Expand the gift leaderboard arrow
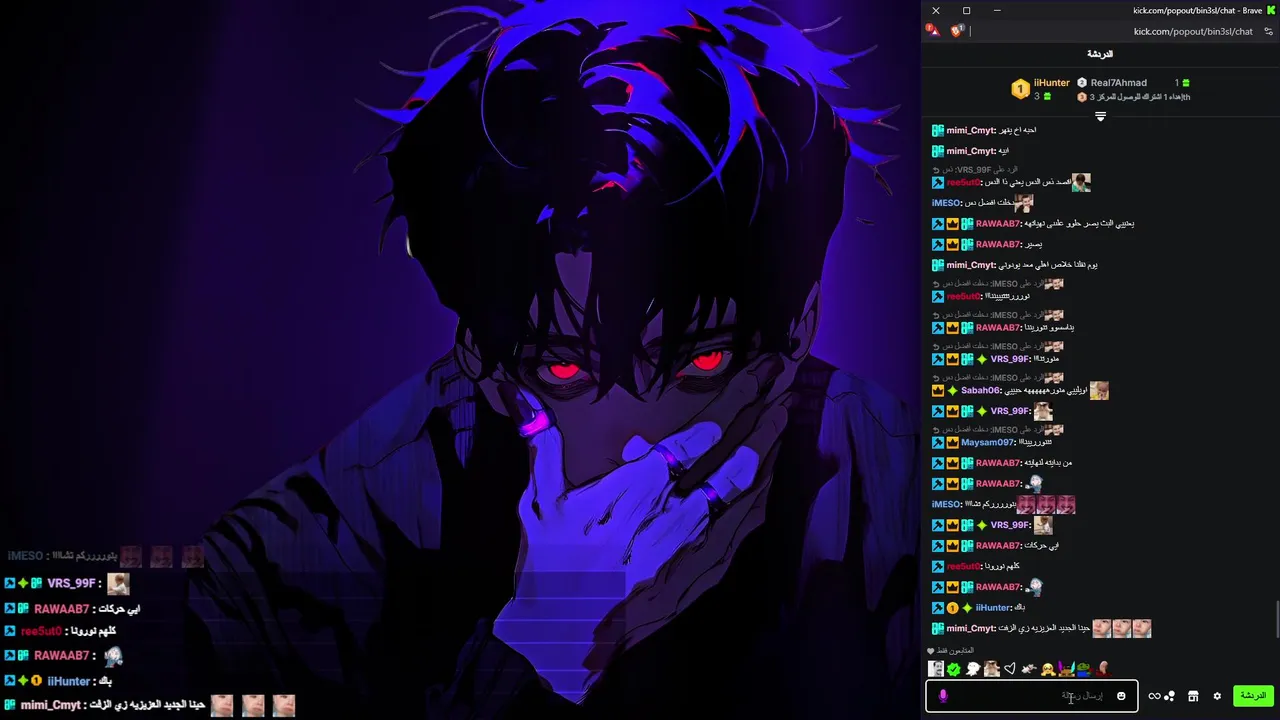 pos(1100,117)
